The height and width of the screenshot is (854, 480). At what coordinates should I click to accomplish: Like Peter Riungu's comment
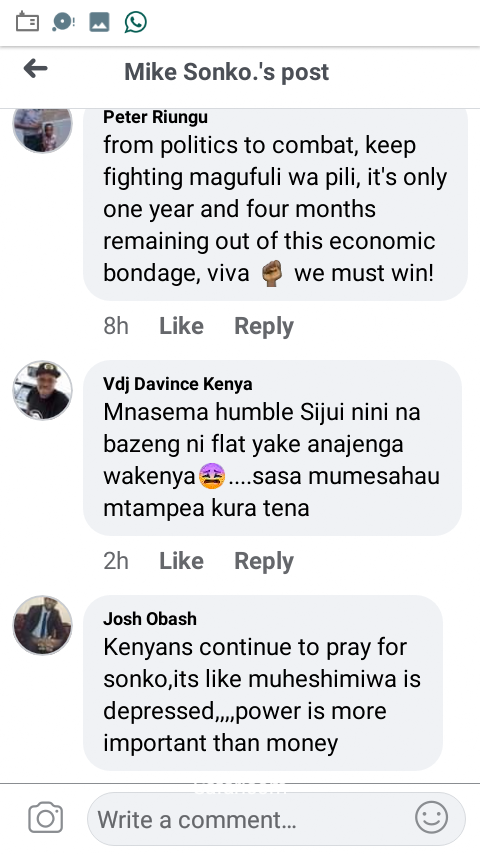pos(181,326)
